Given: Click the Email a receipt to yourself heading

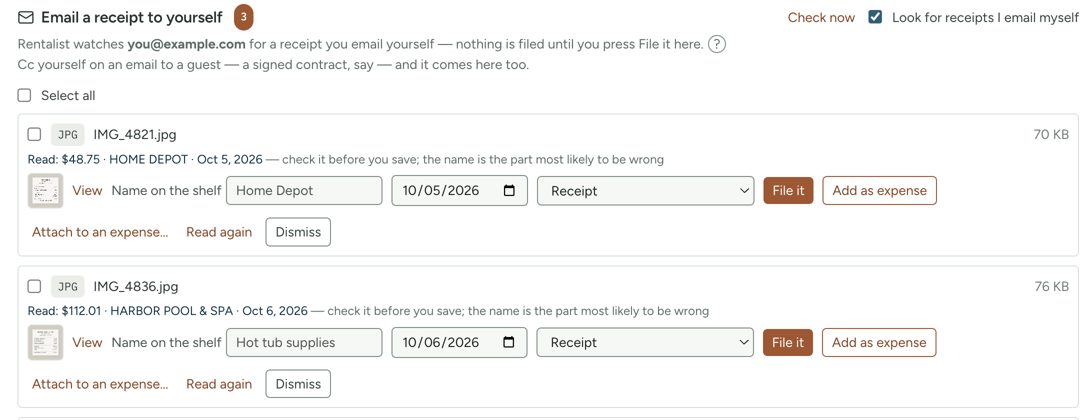Looking at the screenshot, I should (132, 17).
